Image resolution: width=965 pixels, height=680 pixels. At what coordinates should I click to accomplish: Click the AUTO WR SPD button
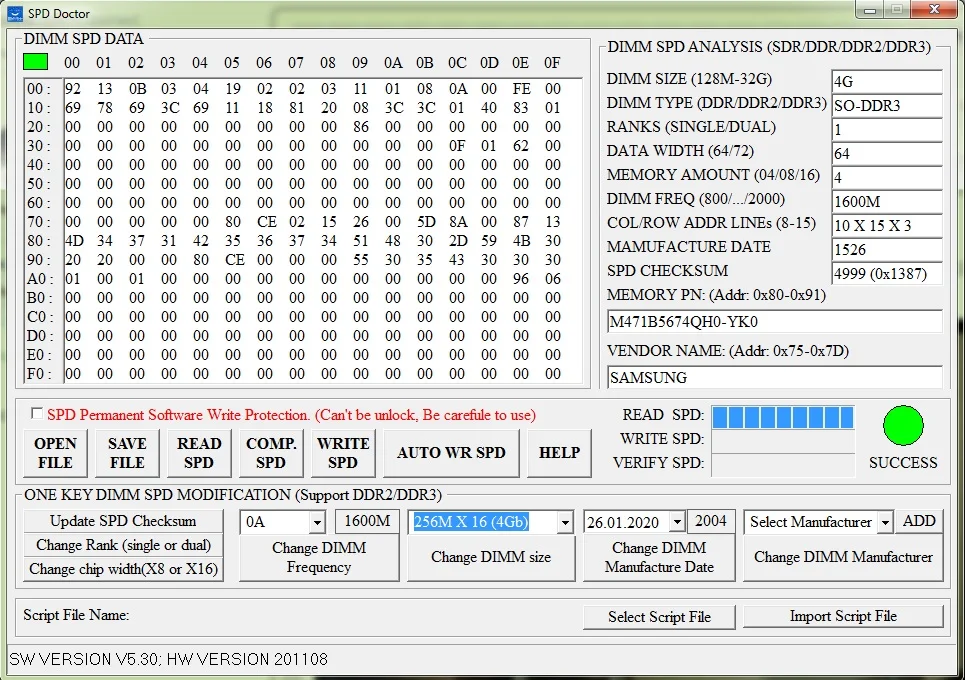click(x=451, y=453)
